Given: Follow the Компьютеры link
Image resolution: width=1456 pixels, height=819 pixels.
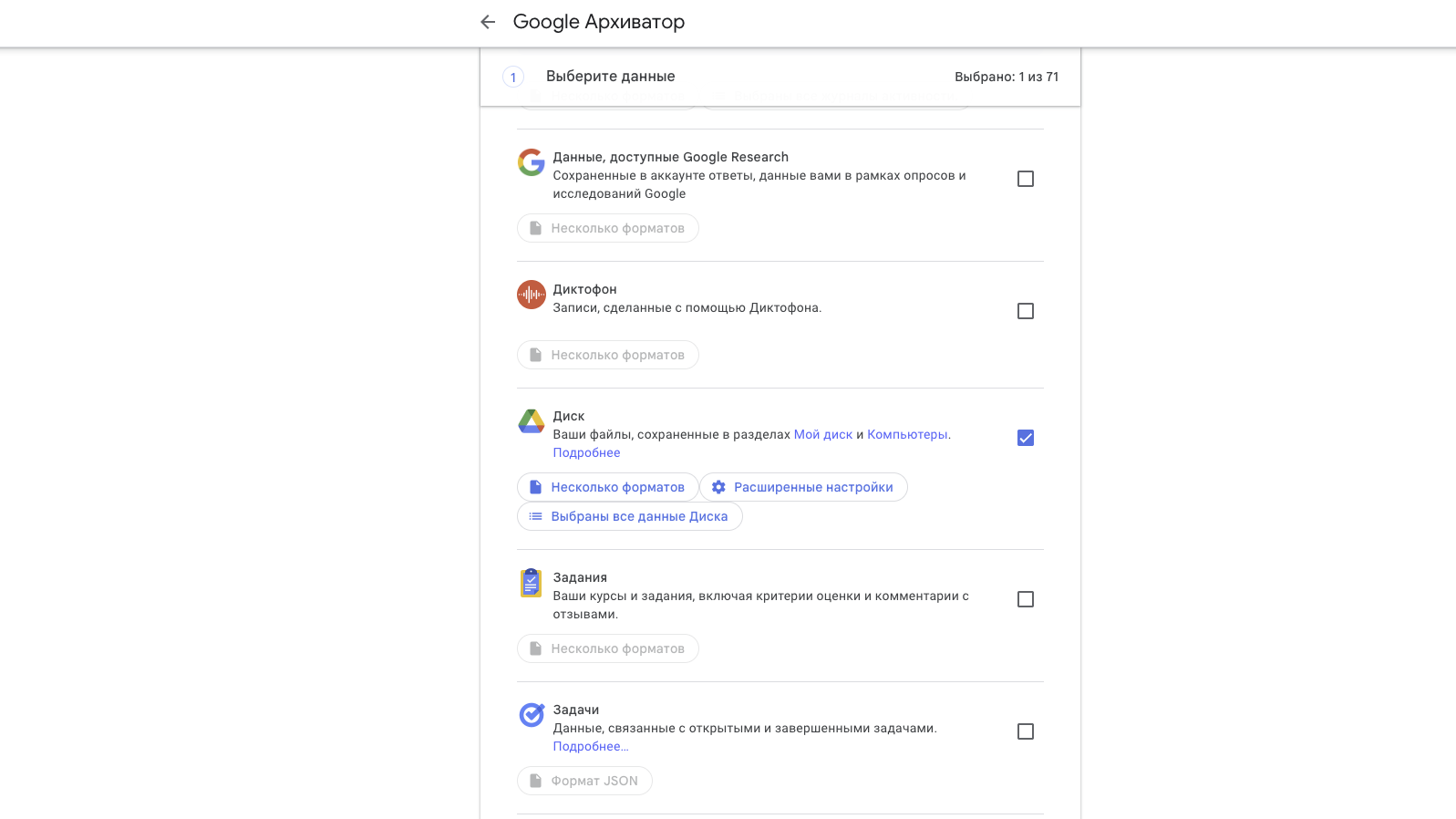Looking at the screenshot, I should click(x=907, y=434).
